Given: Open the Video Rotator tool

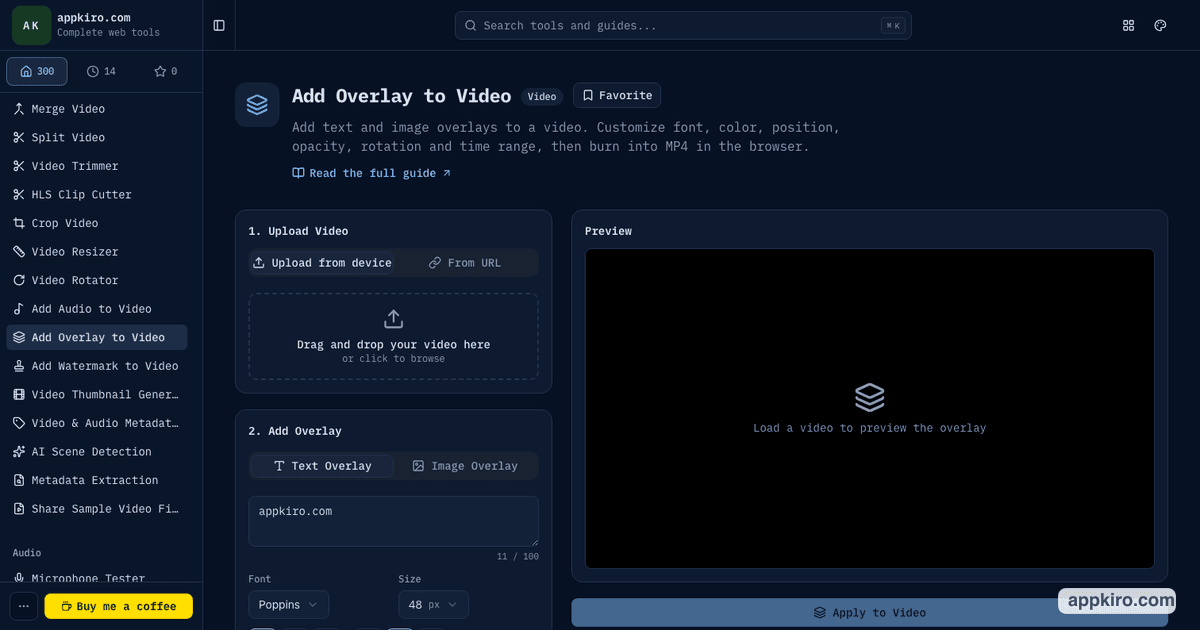Looking at the screenshot, I should click(x=96, y=280).
